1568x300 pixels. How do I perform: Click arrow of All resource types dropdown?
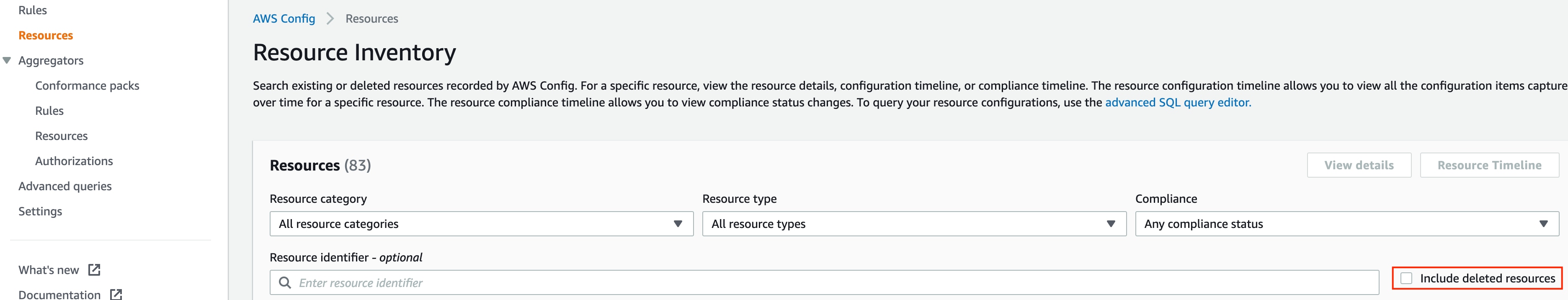click(1111, 224)
